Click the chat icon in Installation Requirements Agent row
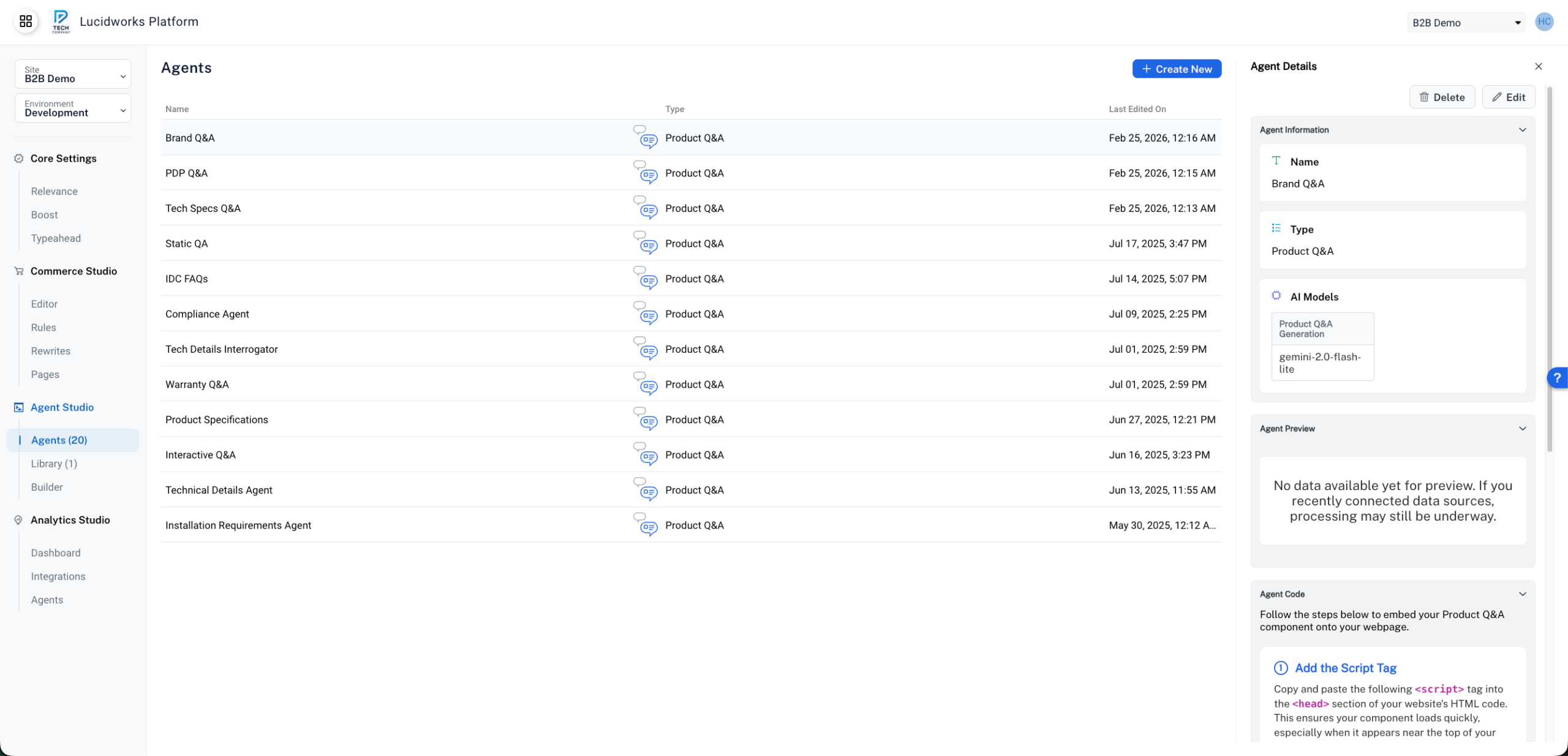The image size is (1568, 756). click(646, 524)
